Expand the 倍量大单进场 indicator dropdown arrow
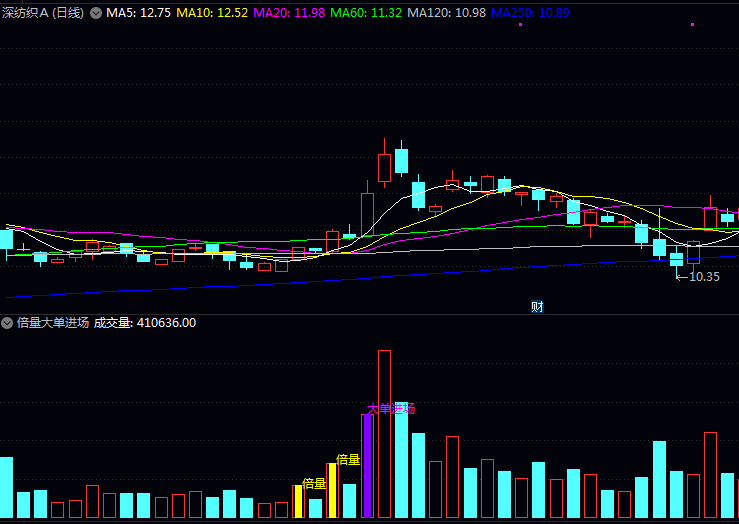 pyautogui.click(x=7, y=323)
